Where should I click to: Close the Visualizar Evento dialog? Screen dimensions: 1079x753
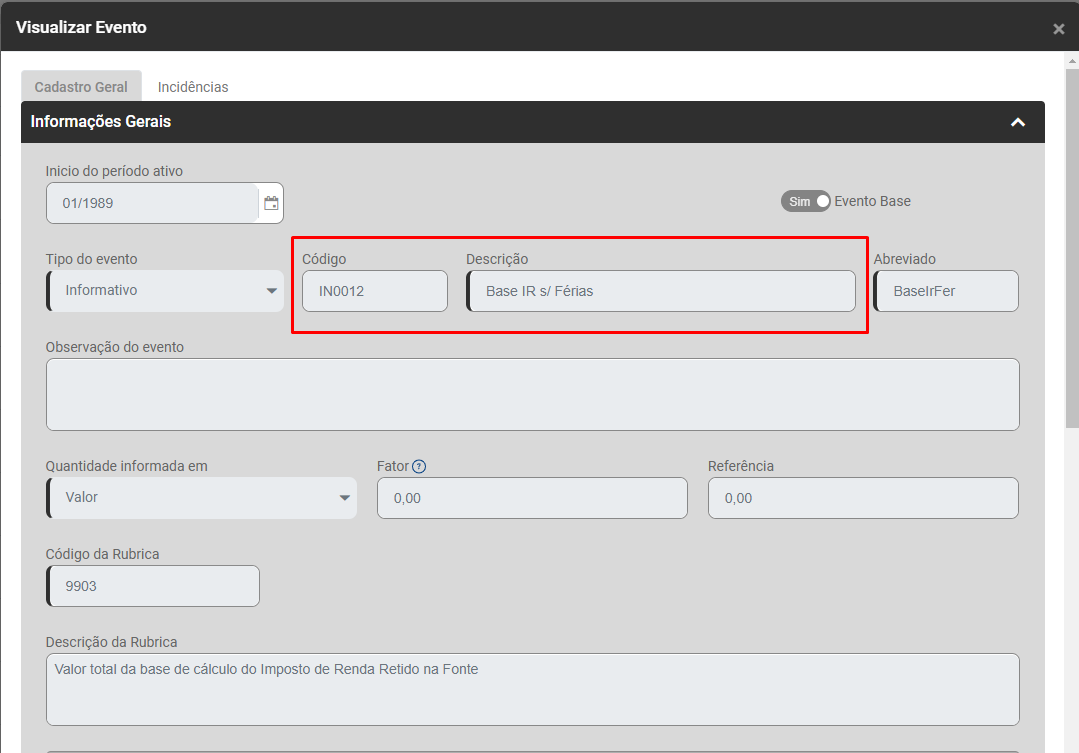[x=1058, y=29]
